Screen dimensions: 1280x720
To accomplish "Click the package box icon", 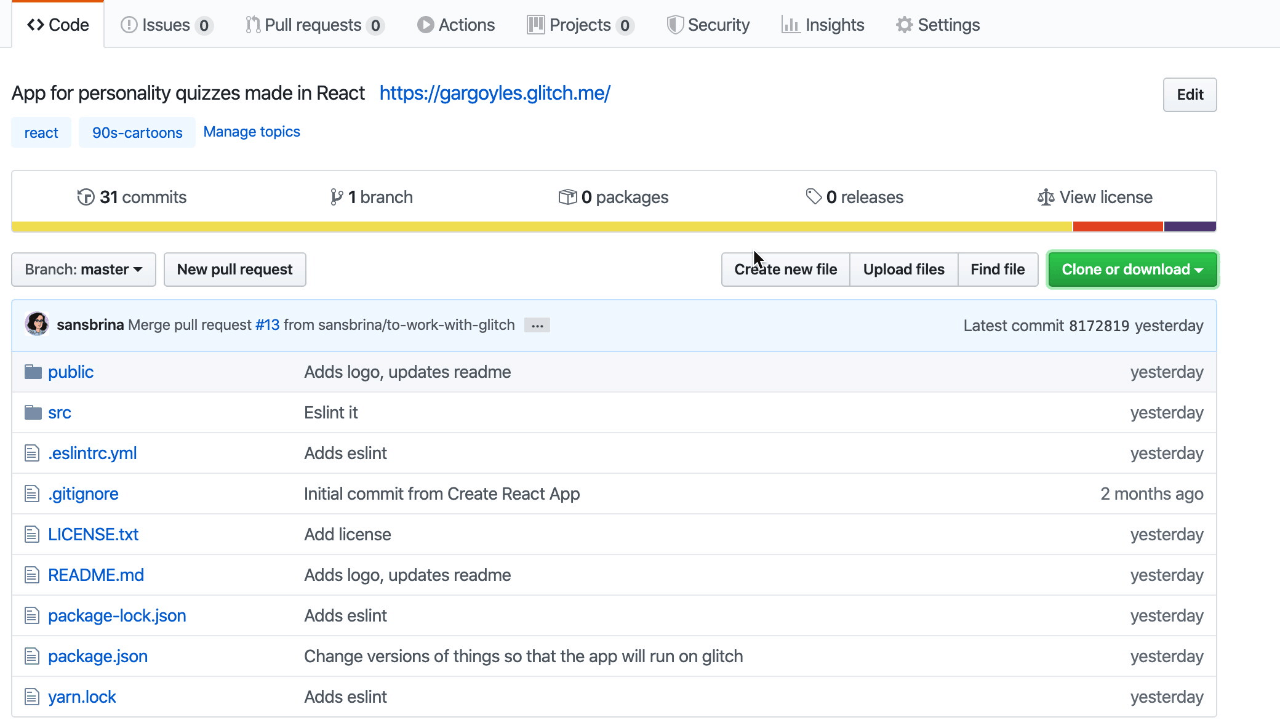I will 568,197.
